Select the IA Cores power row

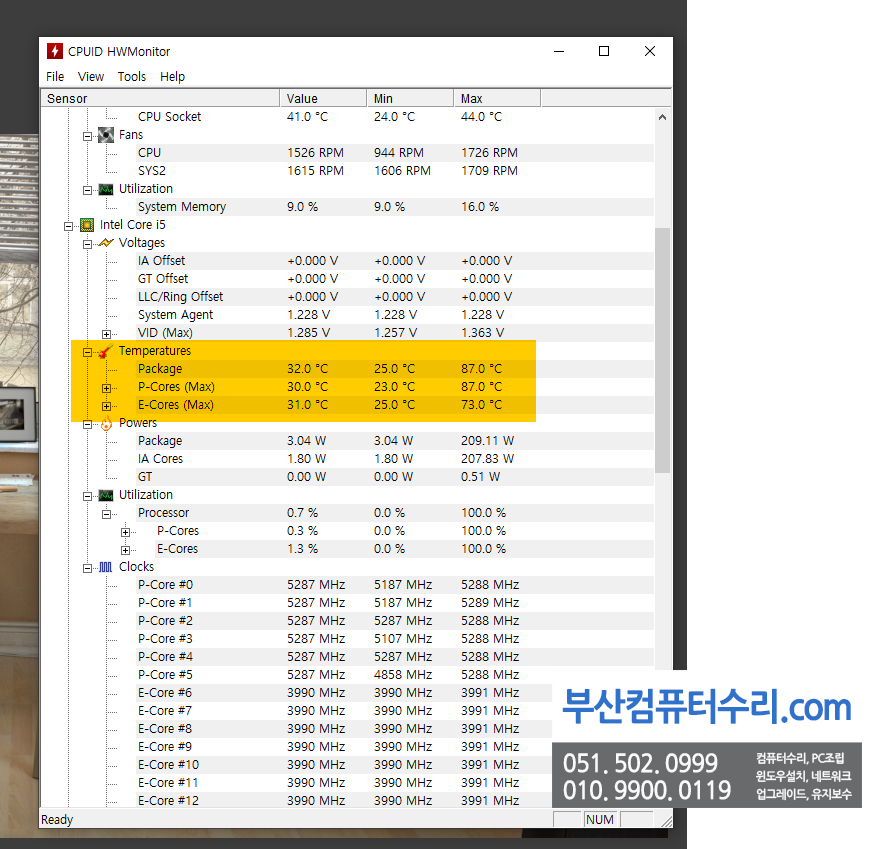point(395,459)
